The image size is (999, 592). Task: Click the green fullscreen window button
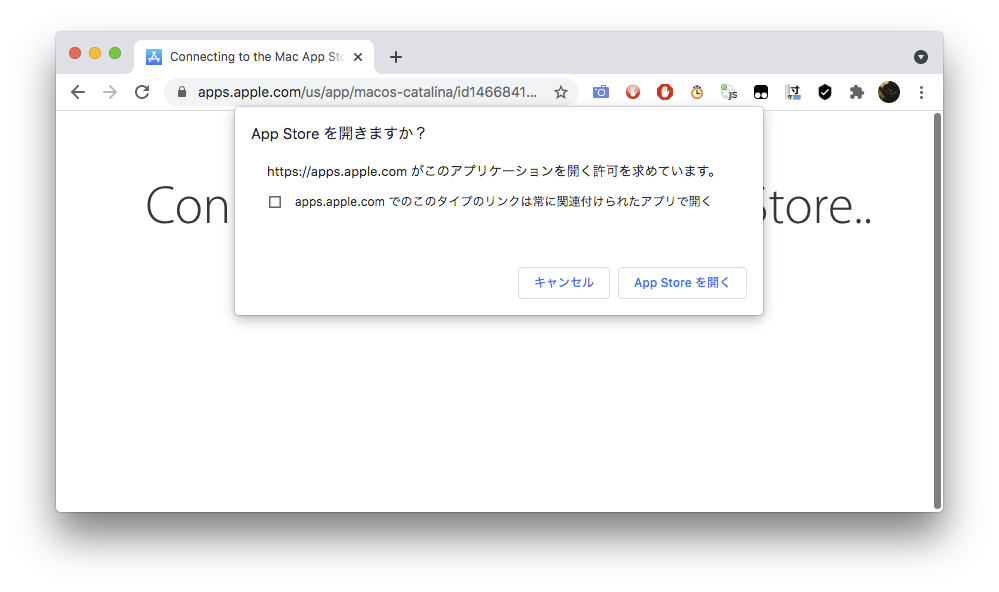click(x=115, y=54)
